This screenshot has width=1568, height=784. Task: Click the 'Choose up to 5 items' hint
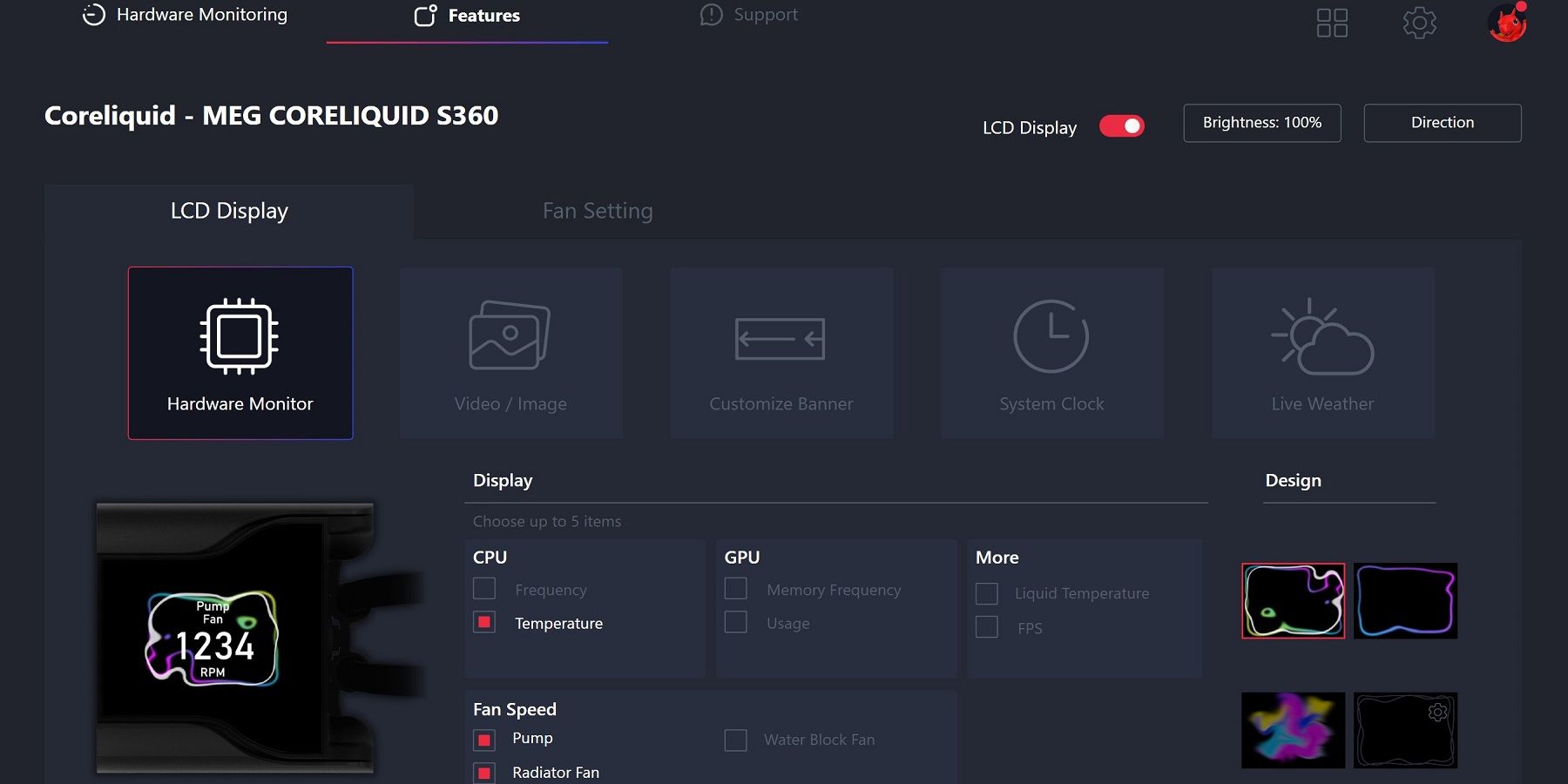[x=547, y=522]
